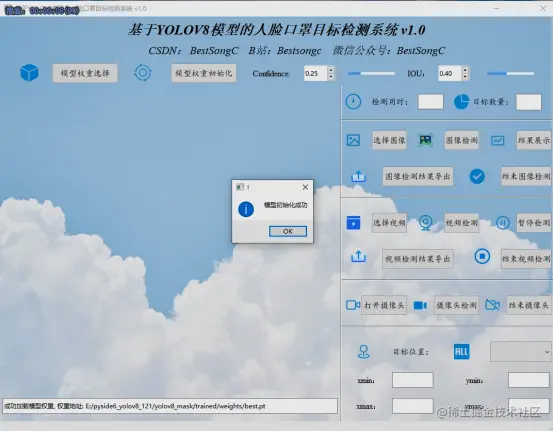
Task: Click the 结束摄像头 button
Action: 529,305
